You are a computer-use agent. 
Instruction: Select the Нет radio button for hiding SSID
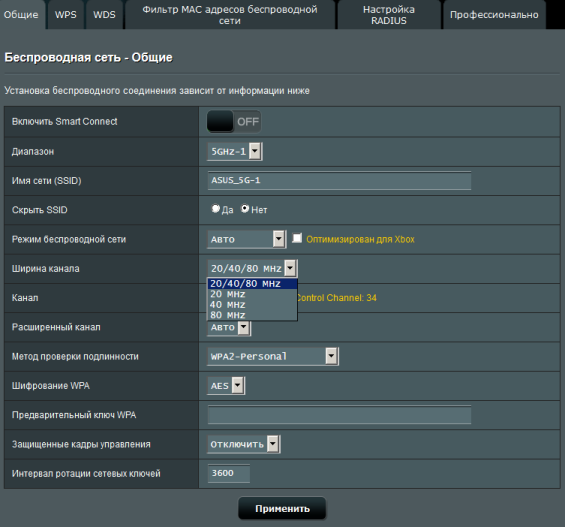pos(245,209)
